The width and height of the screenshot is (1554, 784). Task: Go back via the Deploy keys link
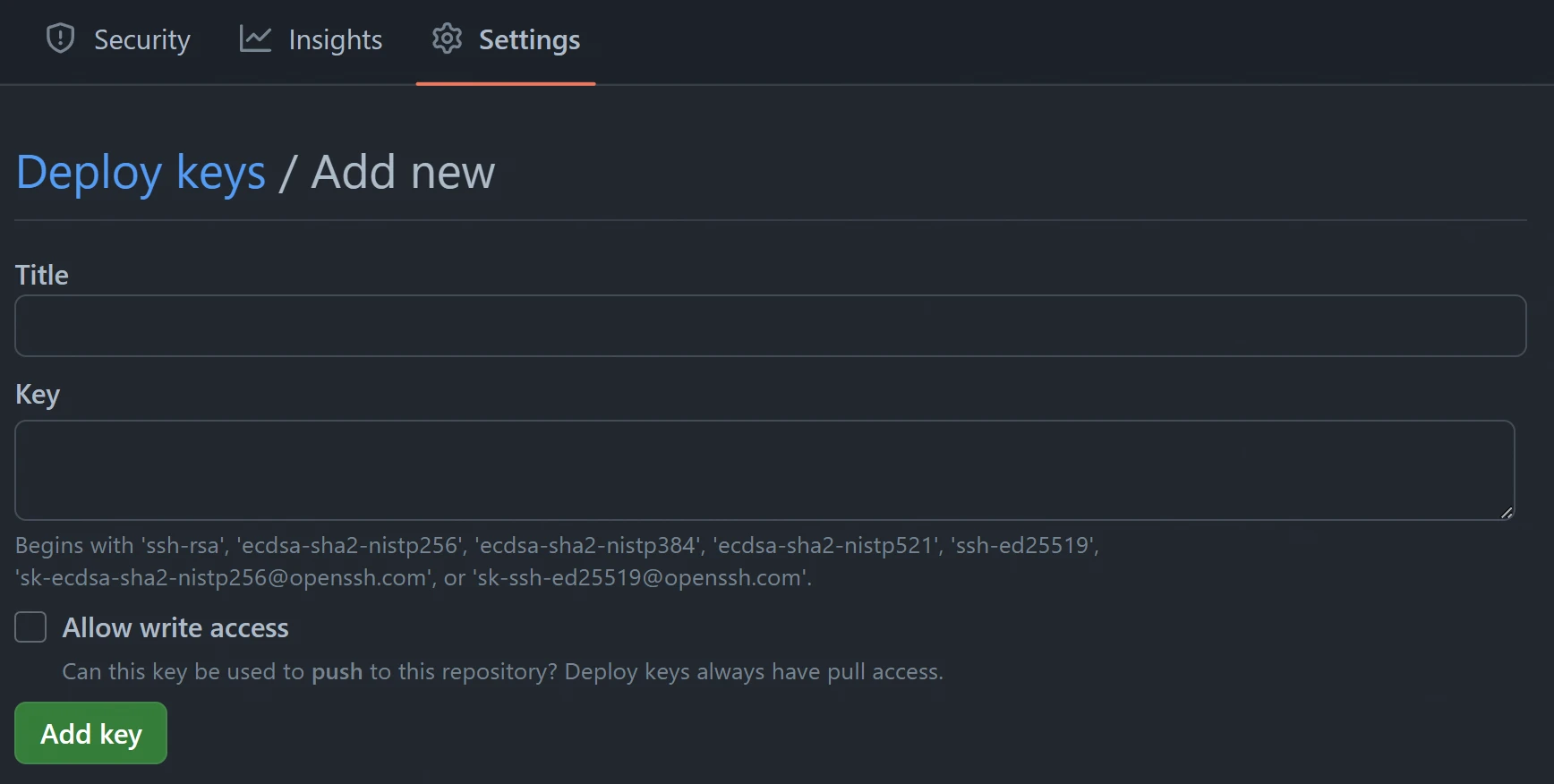point(141,172)
